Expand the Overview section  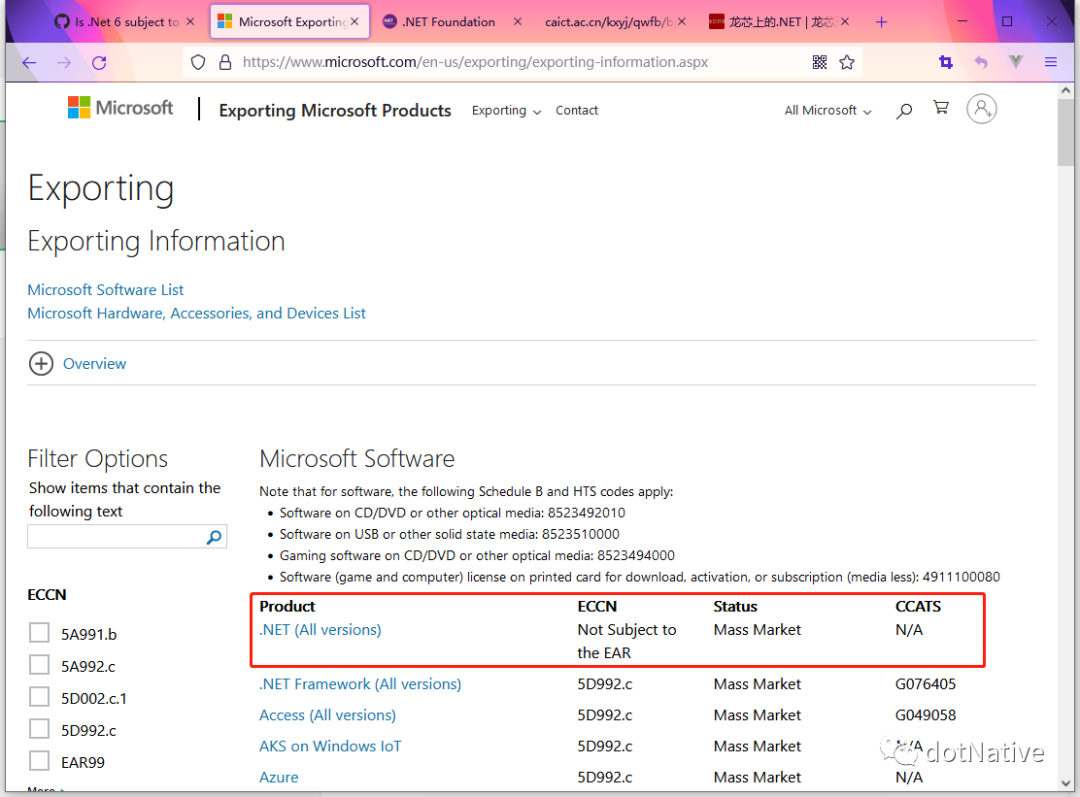click(77, 364)
